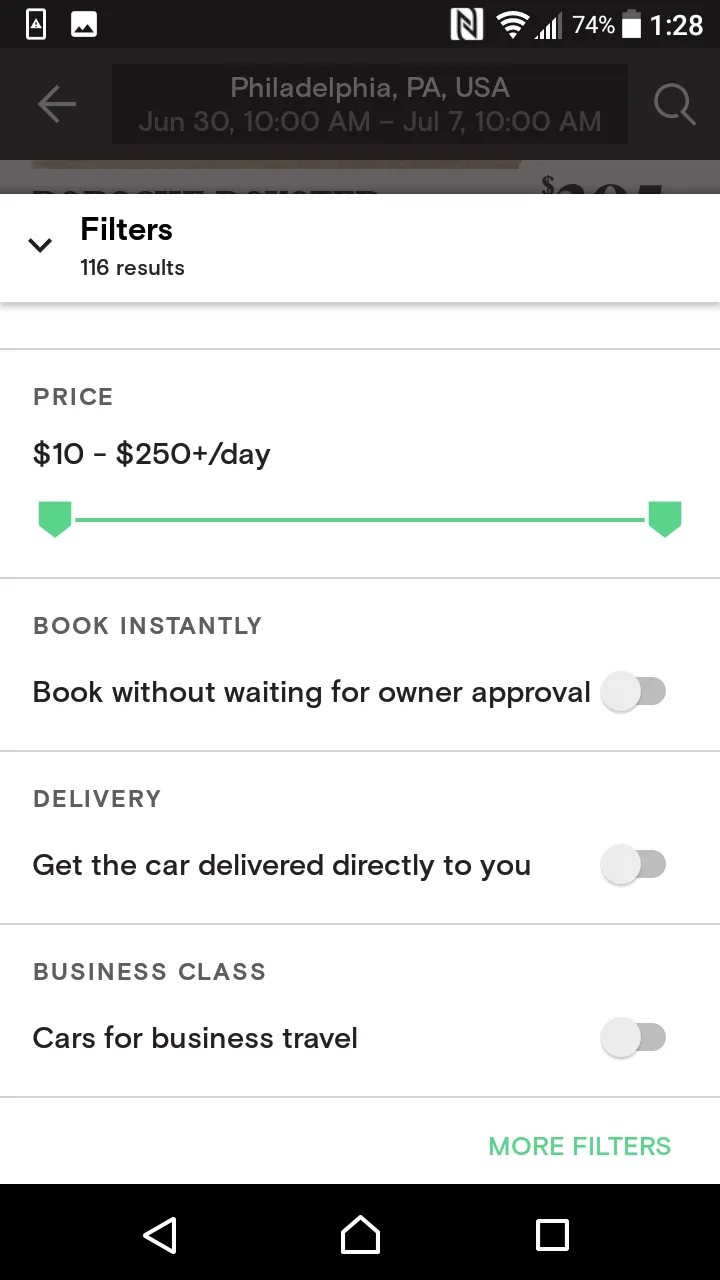
Task: Tap the NFC status bar icon
Action: pyautogui.click(x=466, y=25)
